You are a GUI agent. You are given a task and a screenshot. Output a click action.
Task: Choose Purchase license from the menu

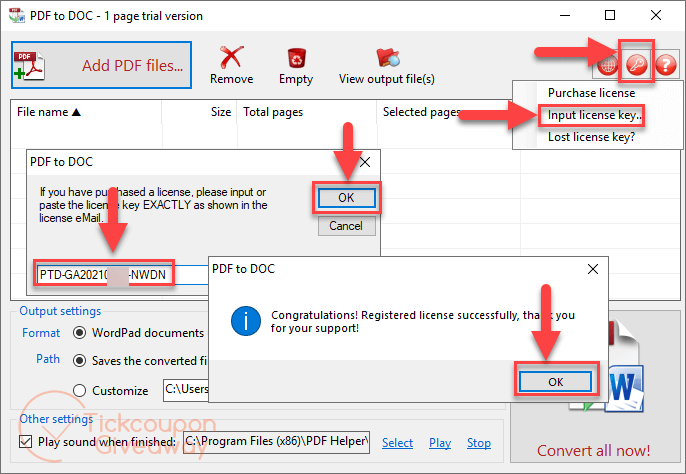point(591,93)
